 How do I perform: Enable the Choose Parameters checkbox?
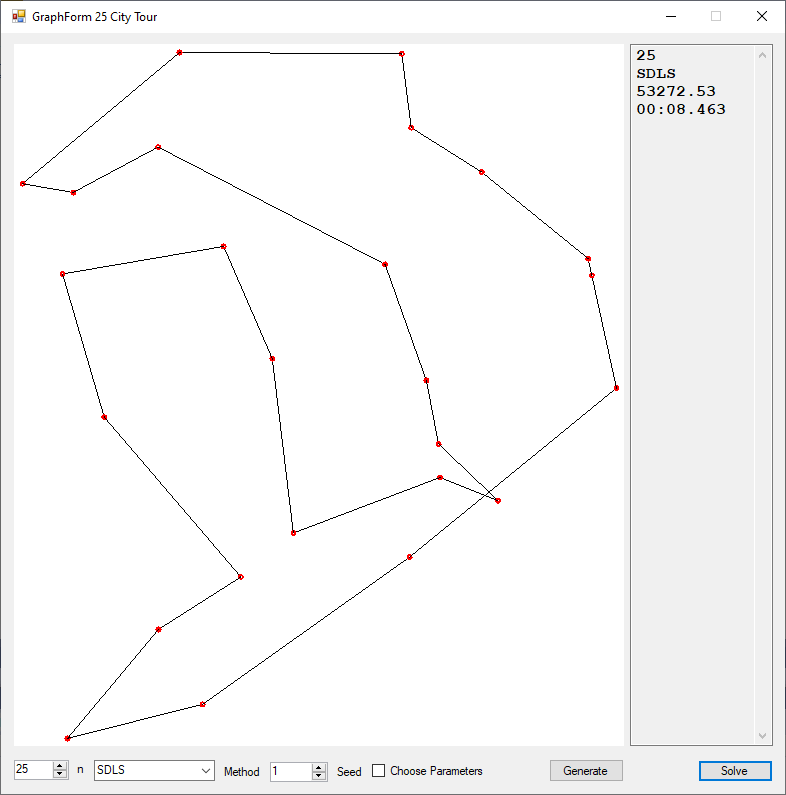(x=379, y=771)
